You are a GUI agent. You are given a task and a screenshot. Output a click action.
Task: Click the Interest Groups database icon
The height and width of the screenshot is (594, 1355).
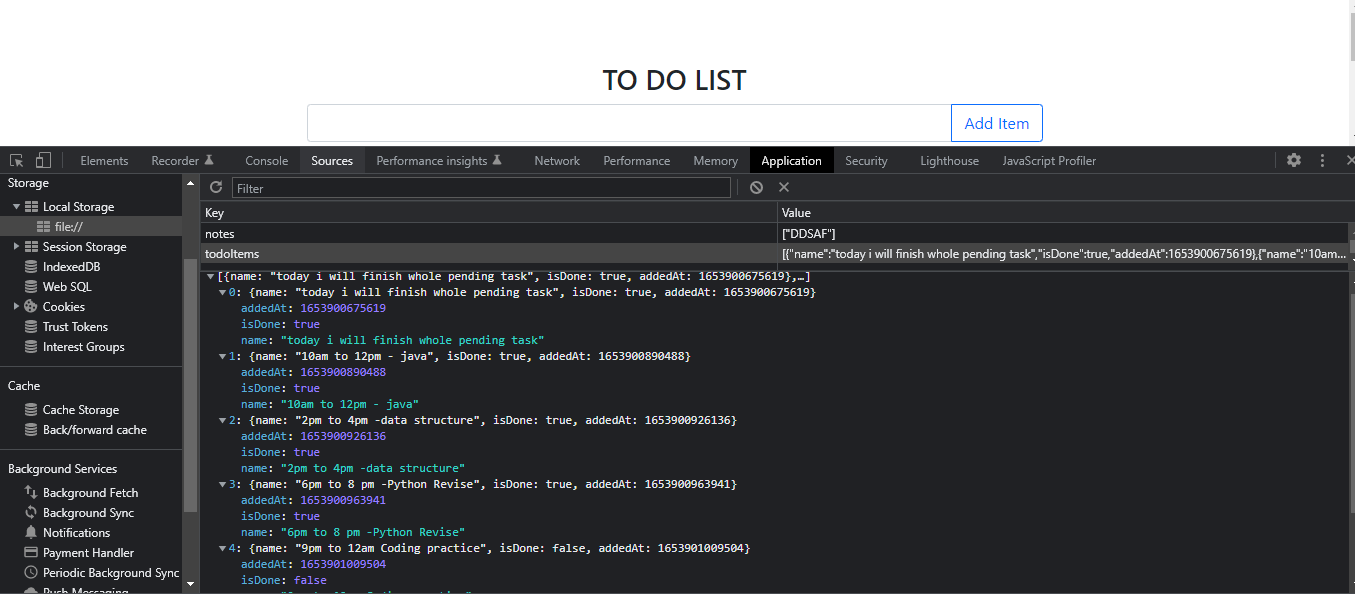point(32,347)
